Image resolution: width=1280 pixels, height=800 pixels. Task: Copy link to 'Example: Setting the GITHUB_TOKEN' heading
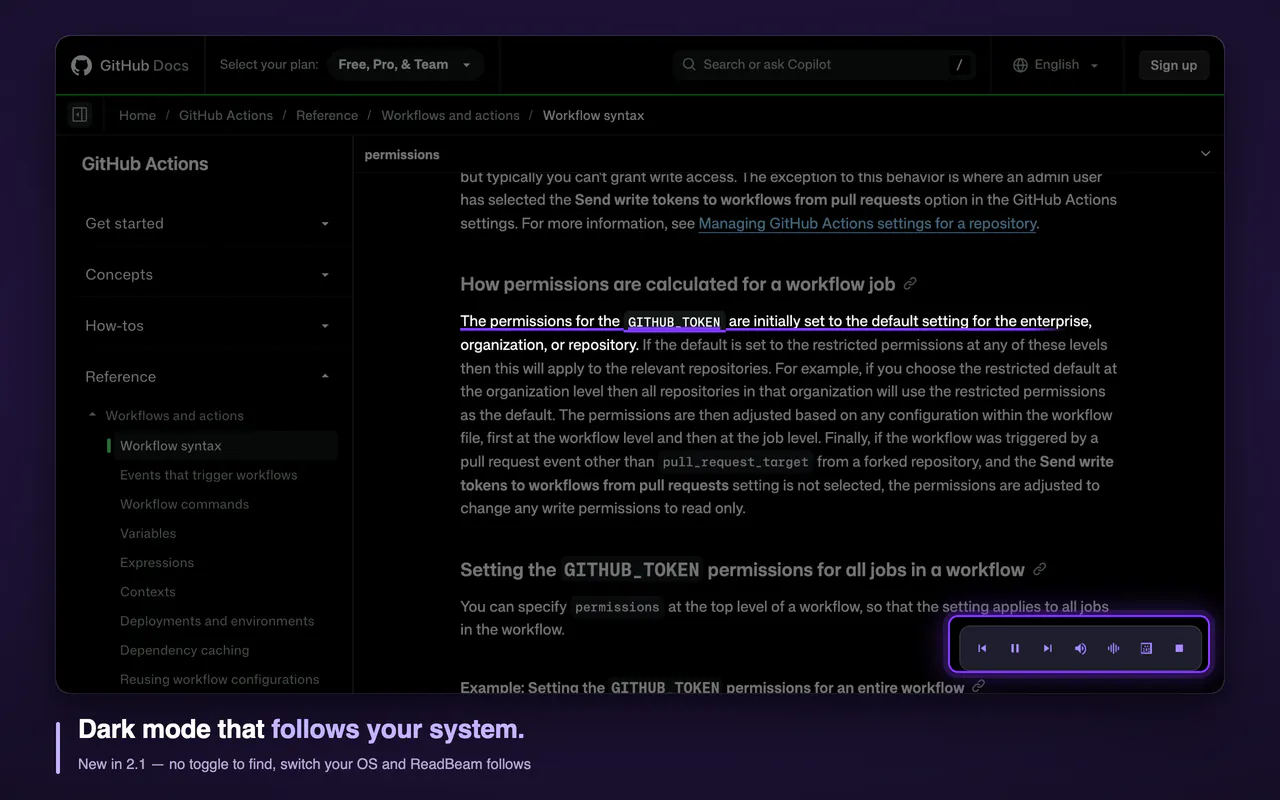(x=979, y=686)
